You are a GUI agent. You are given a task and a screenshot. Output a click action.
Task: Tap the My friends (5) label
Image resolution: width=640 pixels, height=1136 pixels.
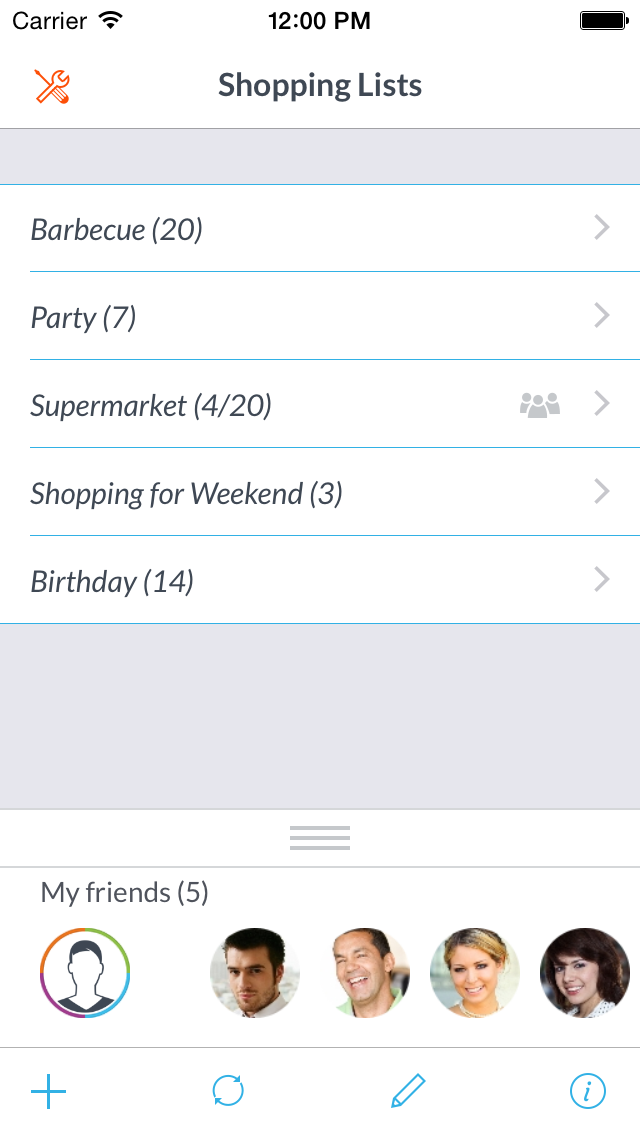coord(125,892)
